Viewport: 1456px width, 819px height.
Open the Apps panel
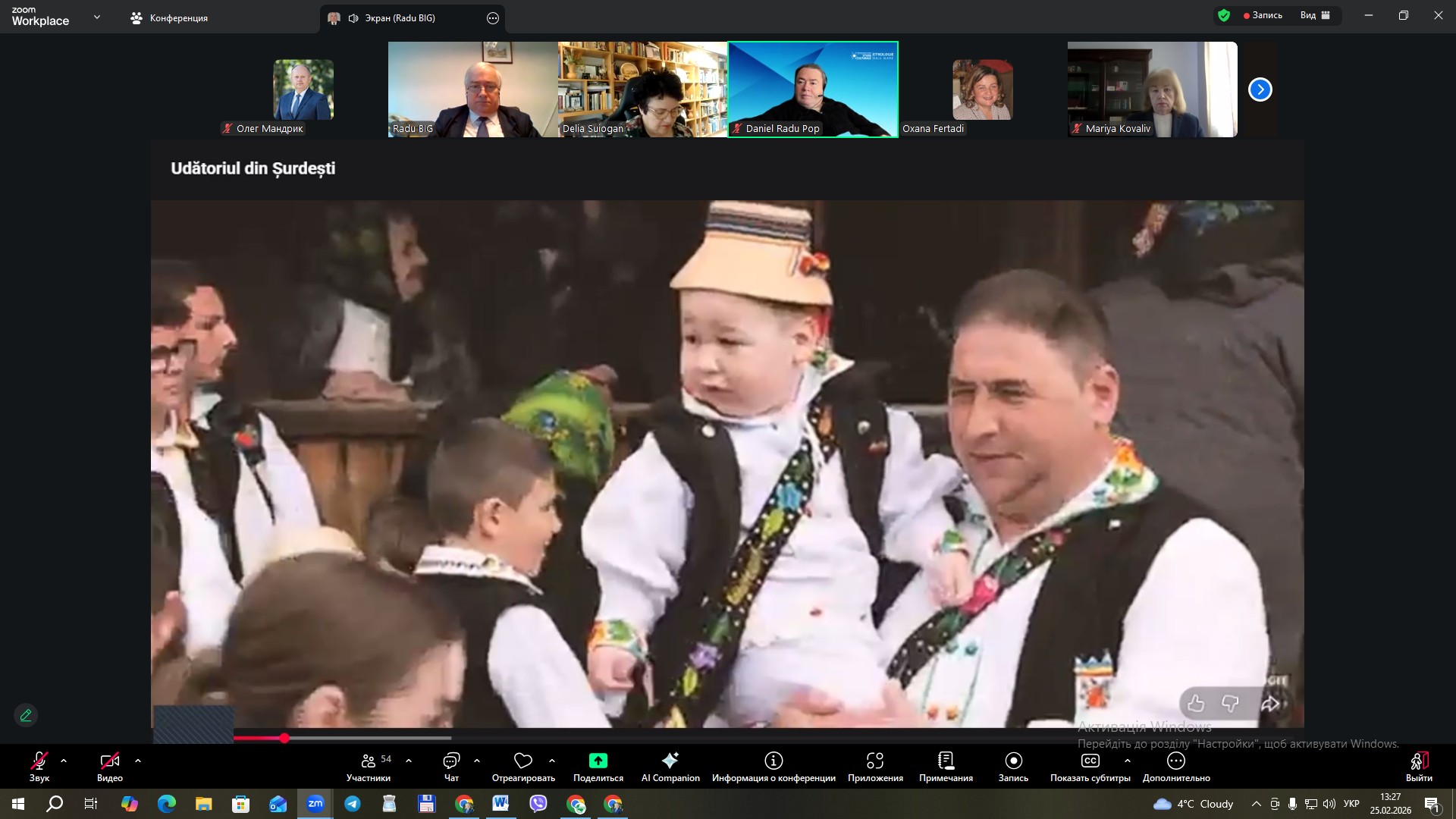tap(875, 766)
